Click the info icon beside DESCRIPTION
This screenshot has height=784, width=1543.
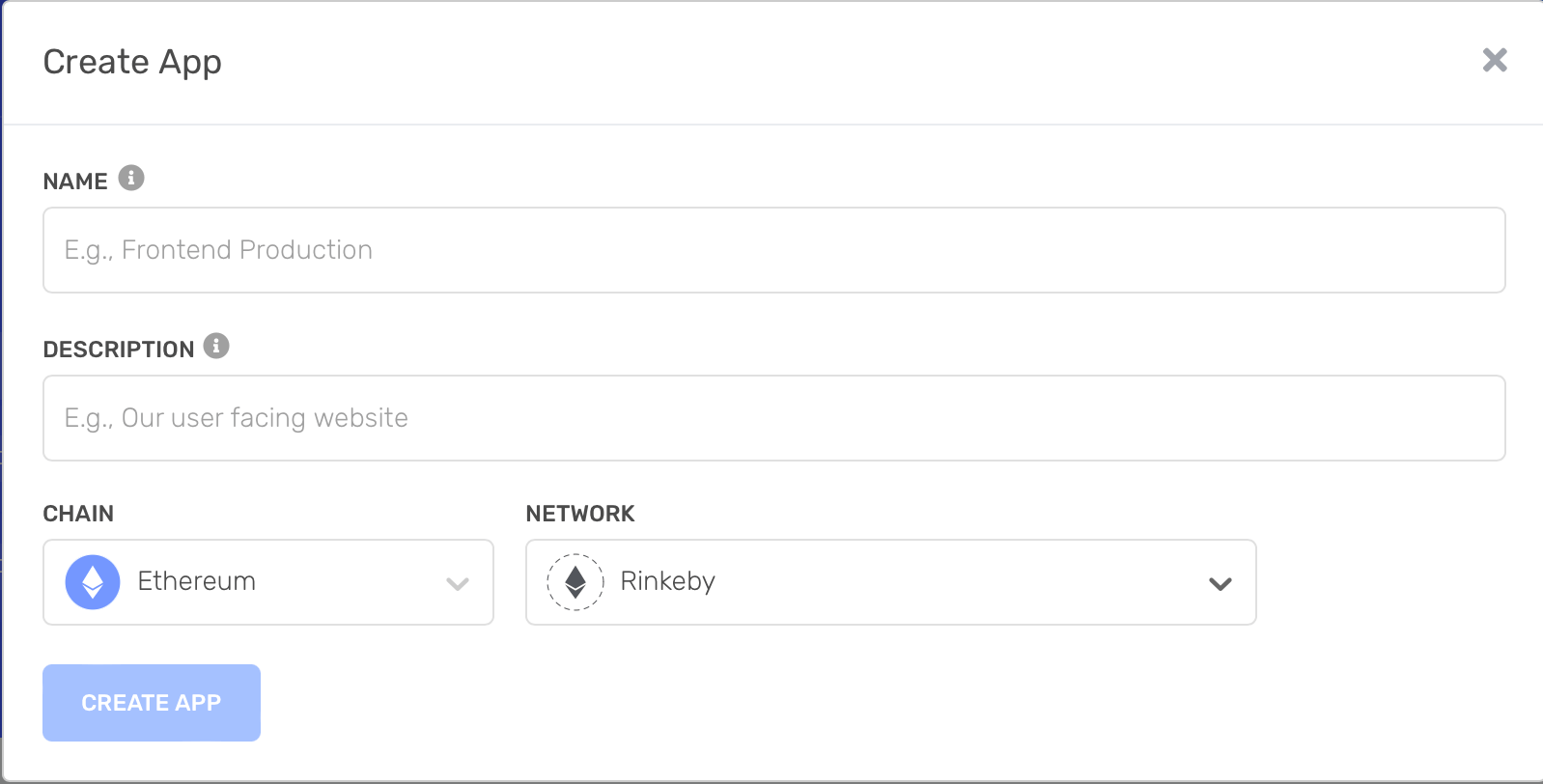click(216, 346)
